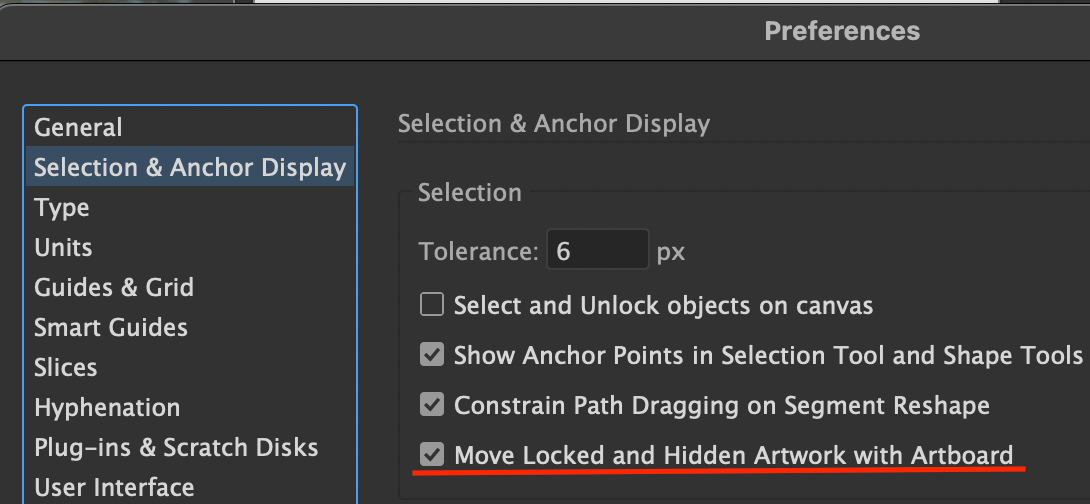Viewport: 1090px width, 504px height.
Task: Open the General preferences section
Action: tap(78, 128)
